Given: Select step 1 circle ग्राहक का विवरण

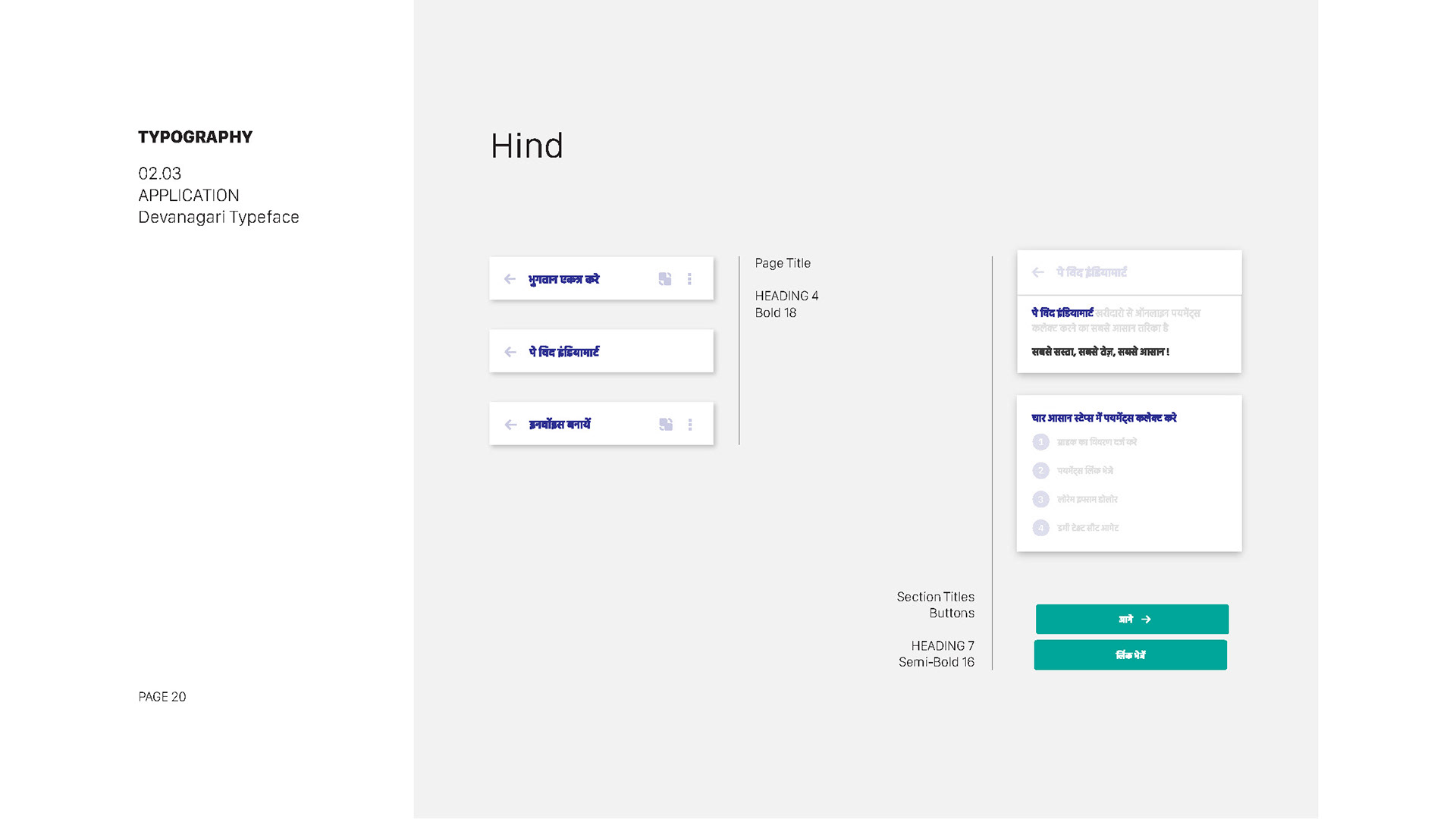Looking at the screenshot, I should 1040,442.
